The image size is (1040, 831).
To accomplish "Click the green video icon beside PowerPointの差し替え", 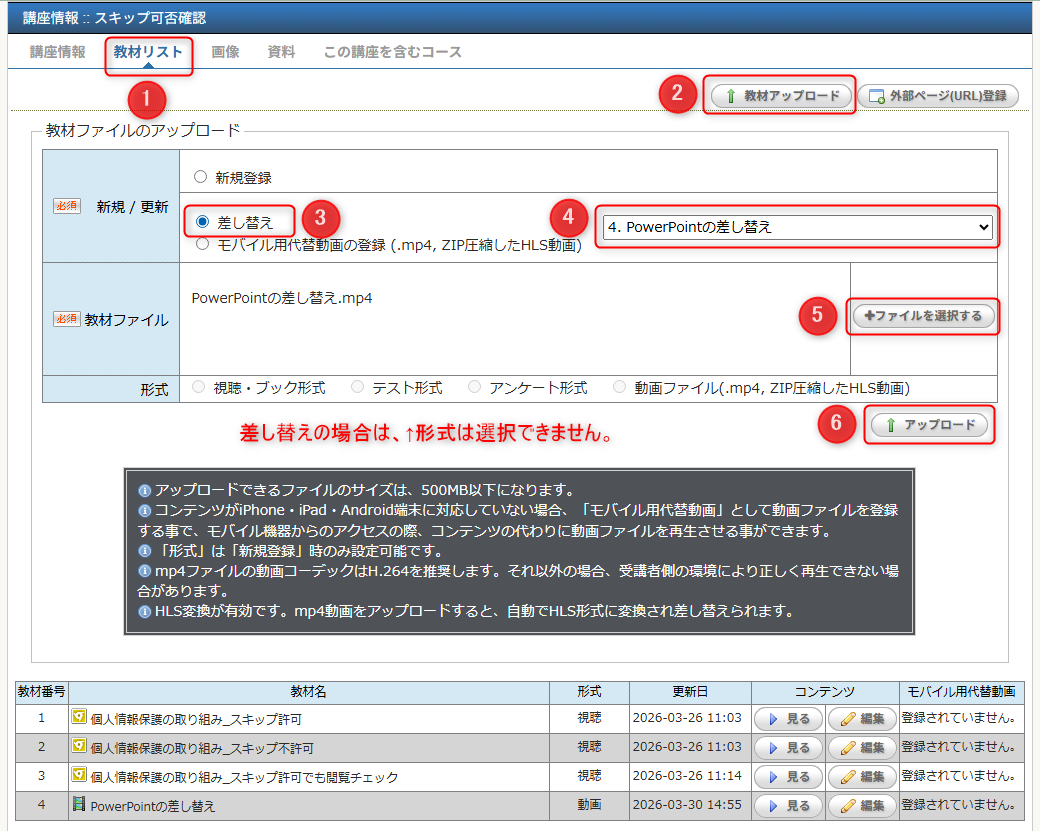I will 78,806.
